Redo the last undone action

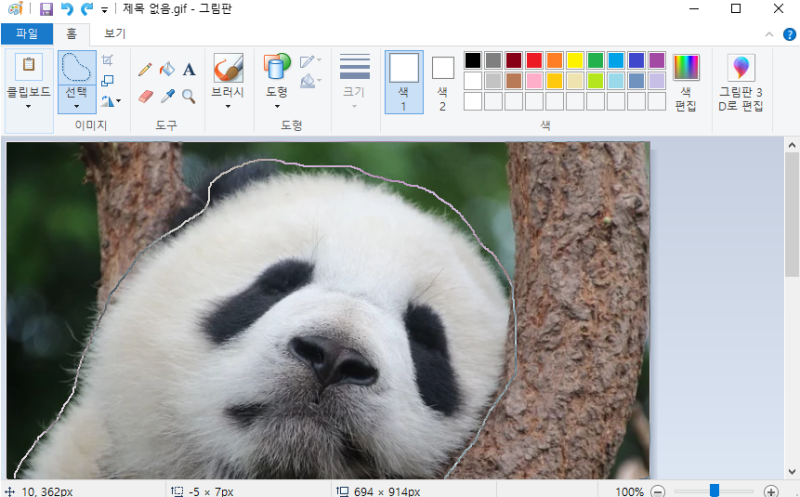87,9
